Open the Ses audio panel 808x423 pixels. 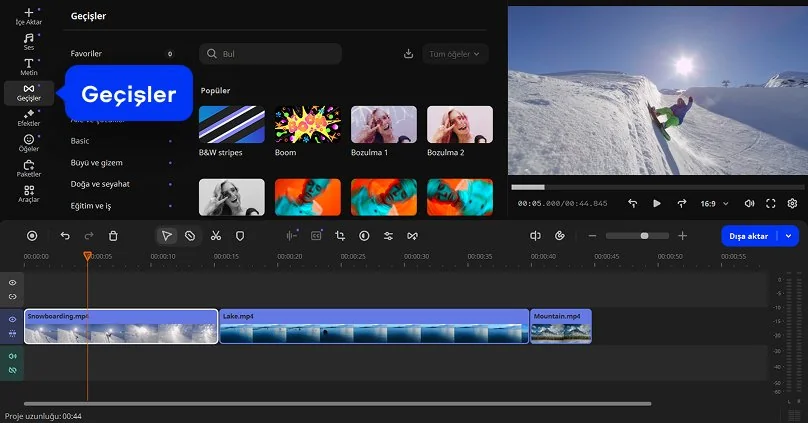[28, 41]
